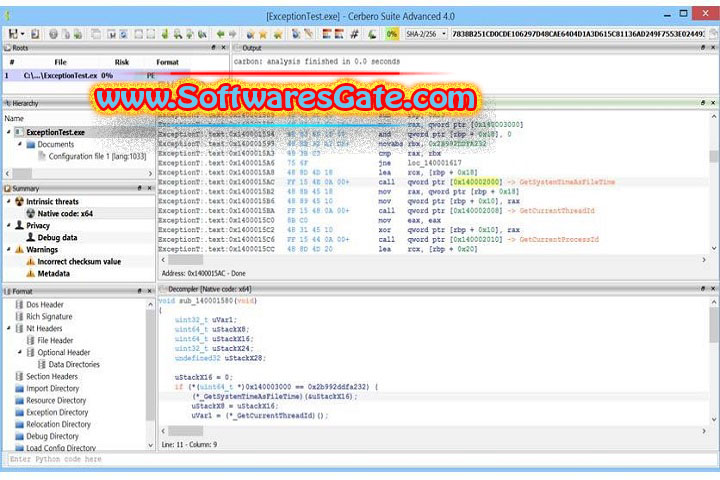Open Resource Directory in Format tree

click(56, 400)
